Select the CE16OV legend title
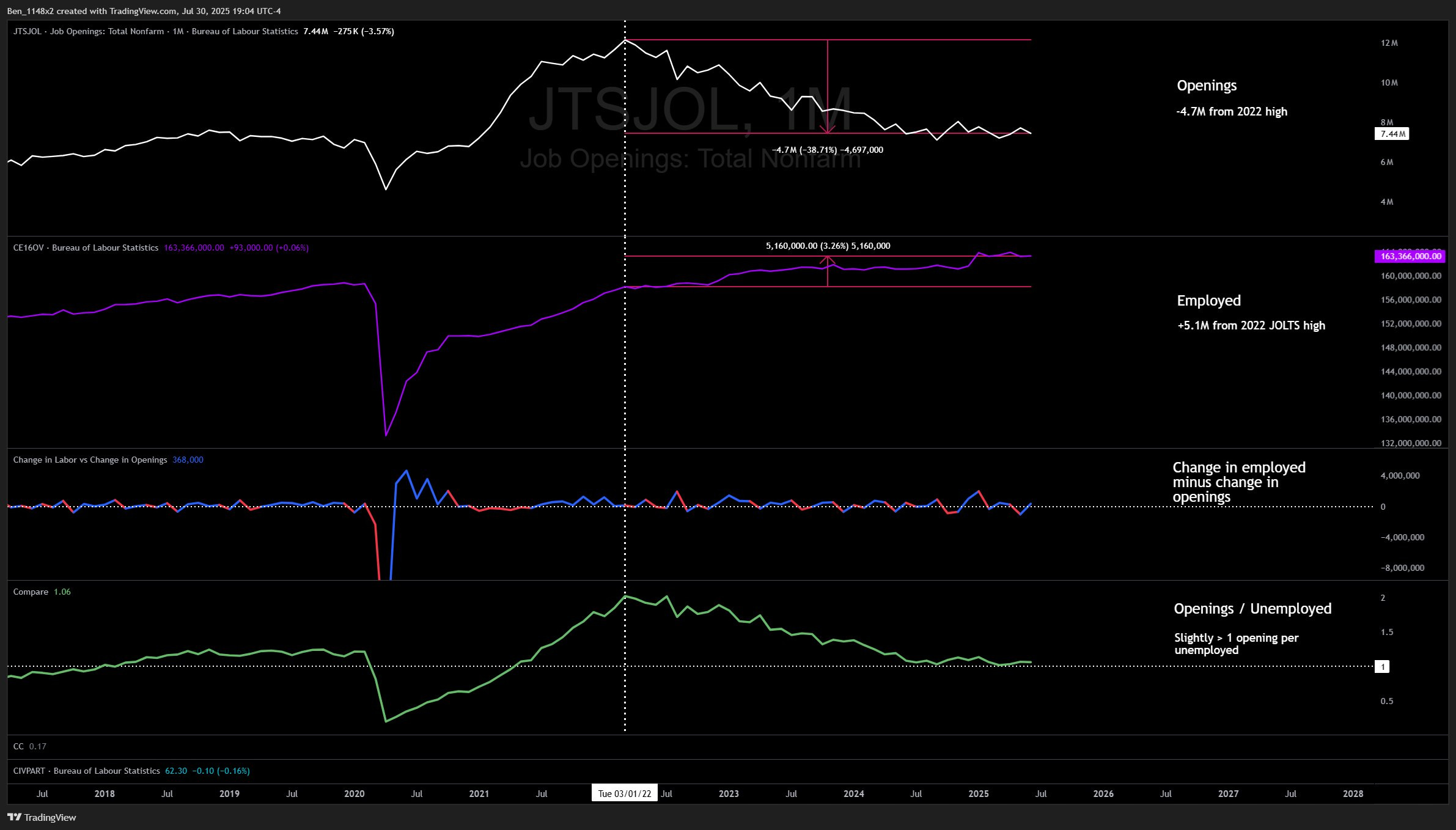The height and width of the screenshot is (830, 1456). (86, 248)
